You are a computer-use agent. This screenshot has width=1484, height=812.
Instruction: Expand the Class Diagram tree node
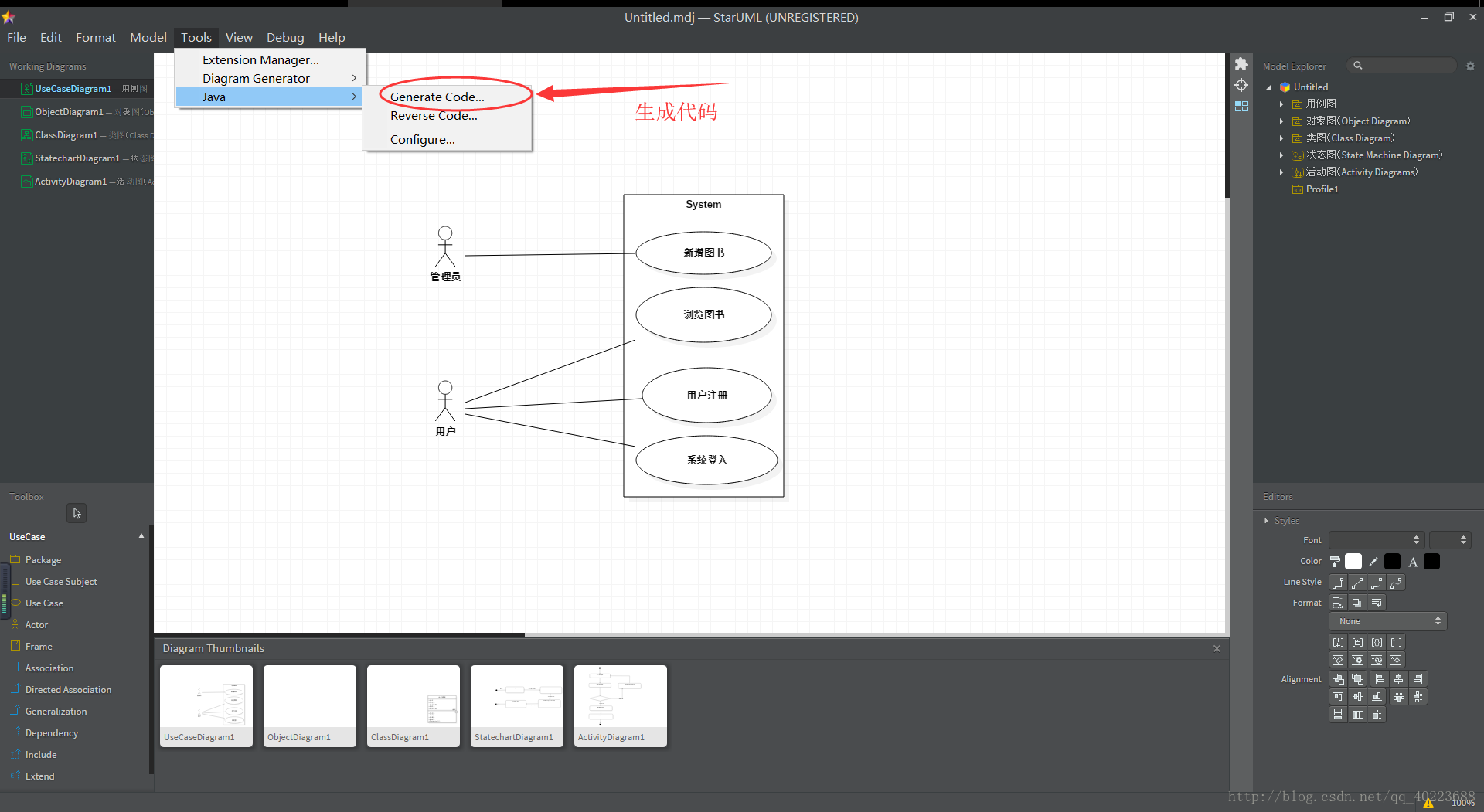(x=1281, y=138)
